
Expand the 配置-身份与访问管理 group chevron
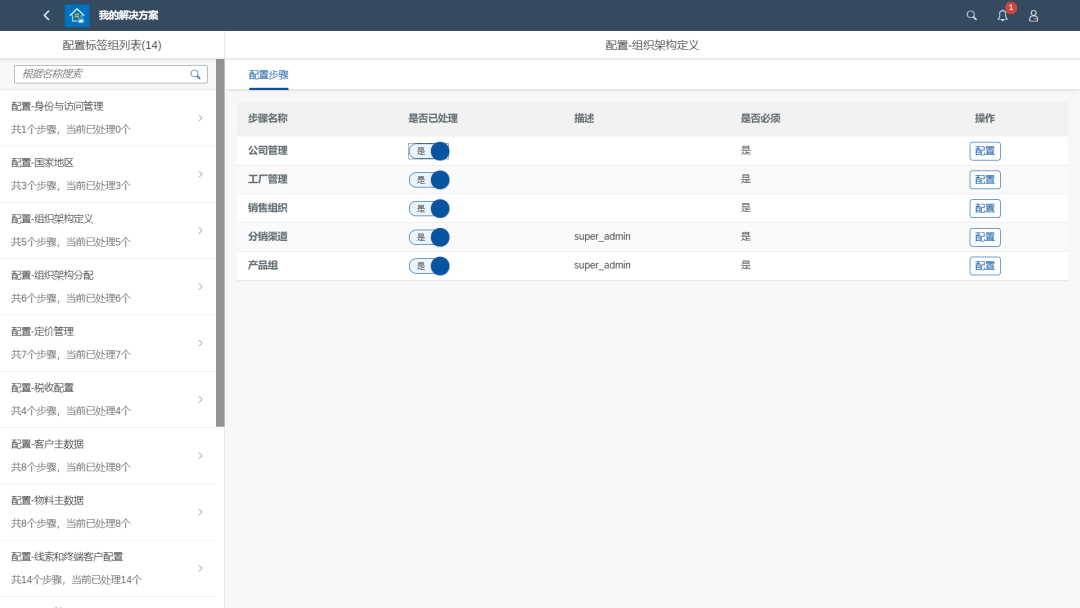pyautogui.click(x=200, y=118)
